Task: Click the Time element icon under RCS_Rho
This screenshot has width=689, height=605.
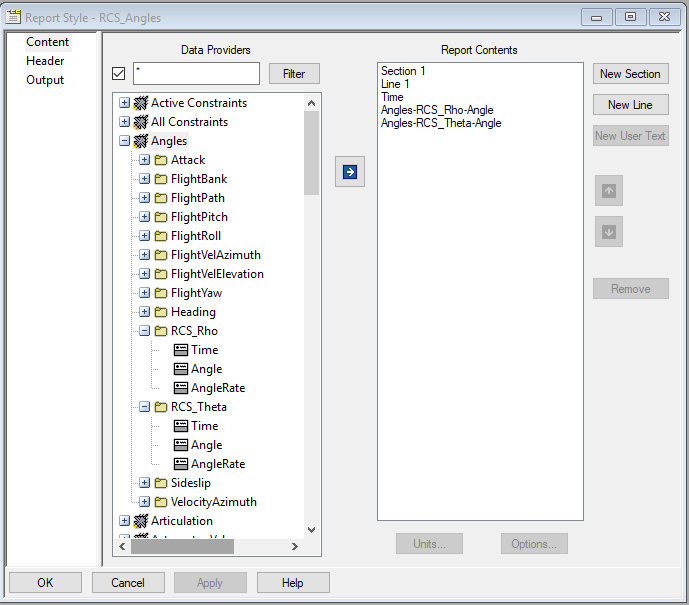Action: 181,350
